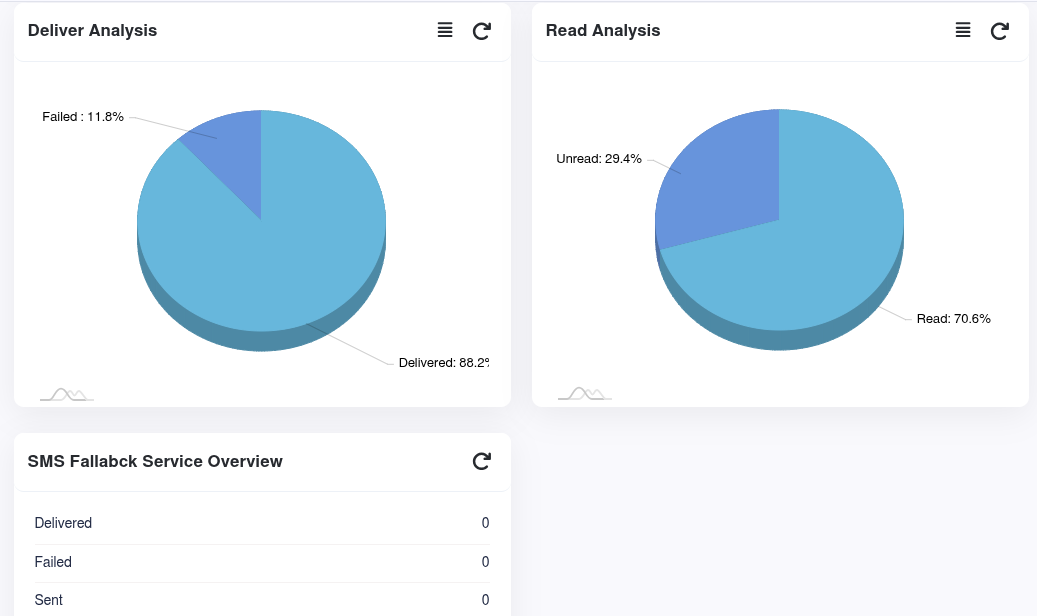Click the Failed row in SMS overview
The image size is (1037, 616).
pos(262,562)
